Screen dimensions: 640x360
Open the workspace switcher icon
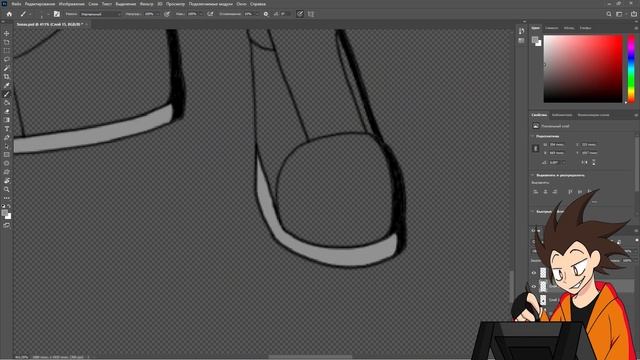click(x=620, y=14)
